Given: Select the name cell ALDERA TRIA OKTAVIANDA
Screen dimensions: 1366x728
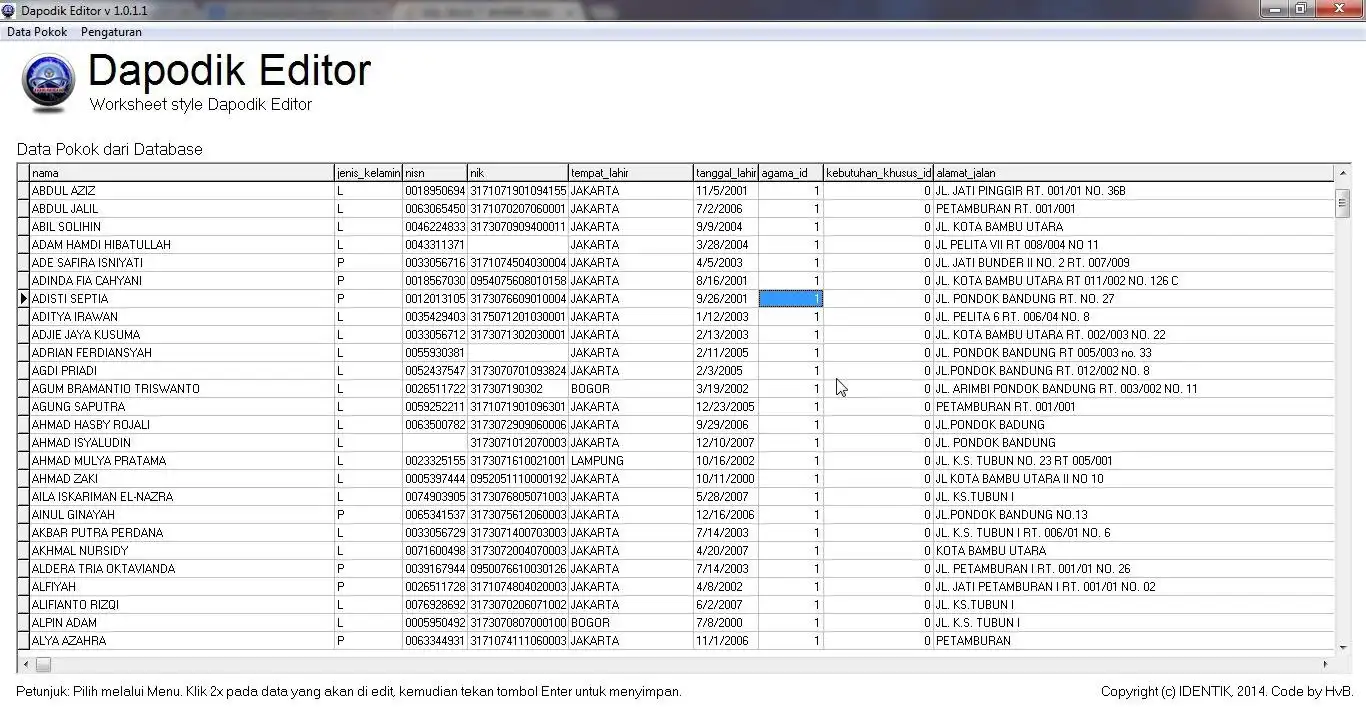Looking at the screenshot, I should (x=182, y=569).
